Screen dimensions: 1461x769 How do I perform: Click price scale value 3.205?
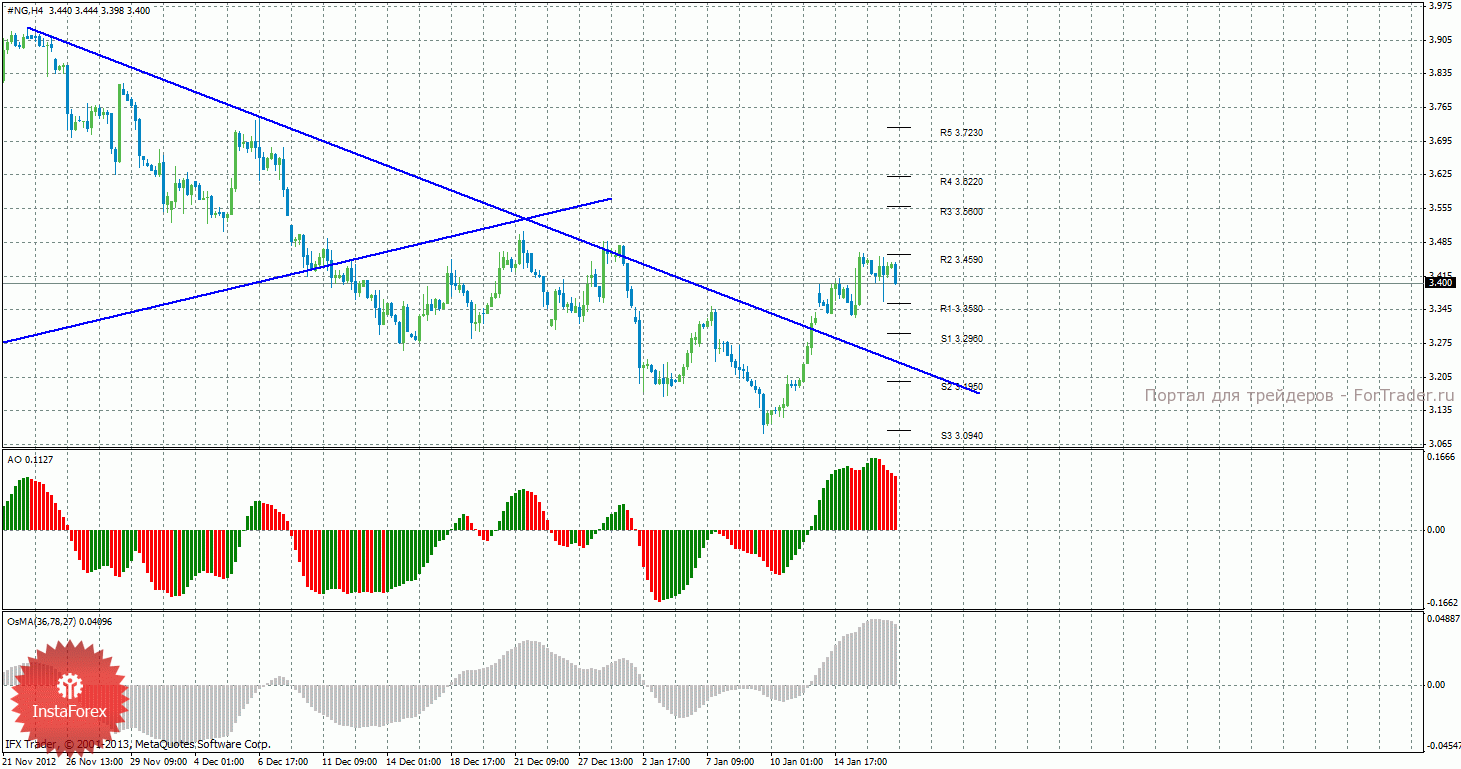coord(1440,377)
